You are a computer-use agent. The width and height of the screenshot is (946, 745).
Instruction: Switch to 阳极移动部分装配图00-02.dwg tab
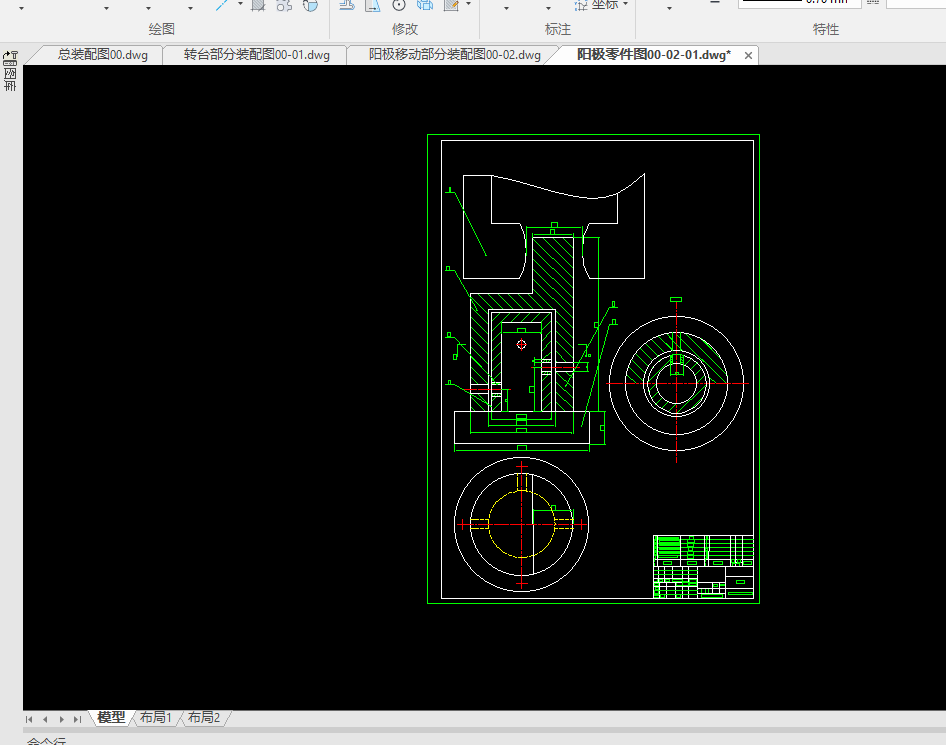(454, 55)
